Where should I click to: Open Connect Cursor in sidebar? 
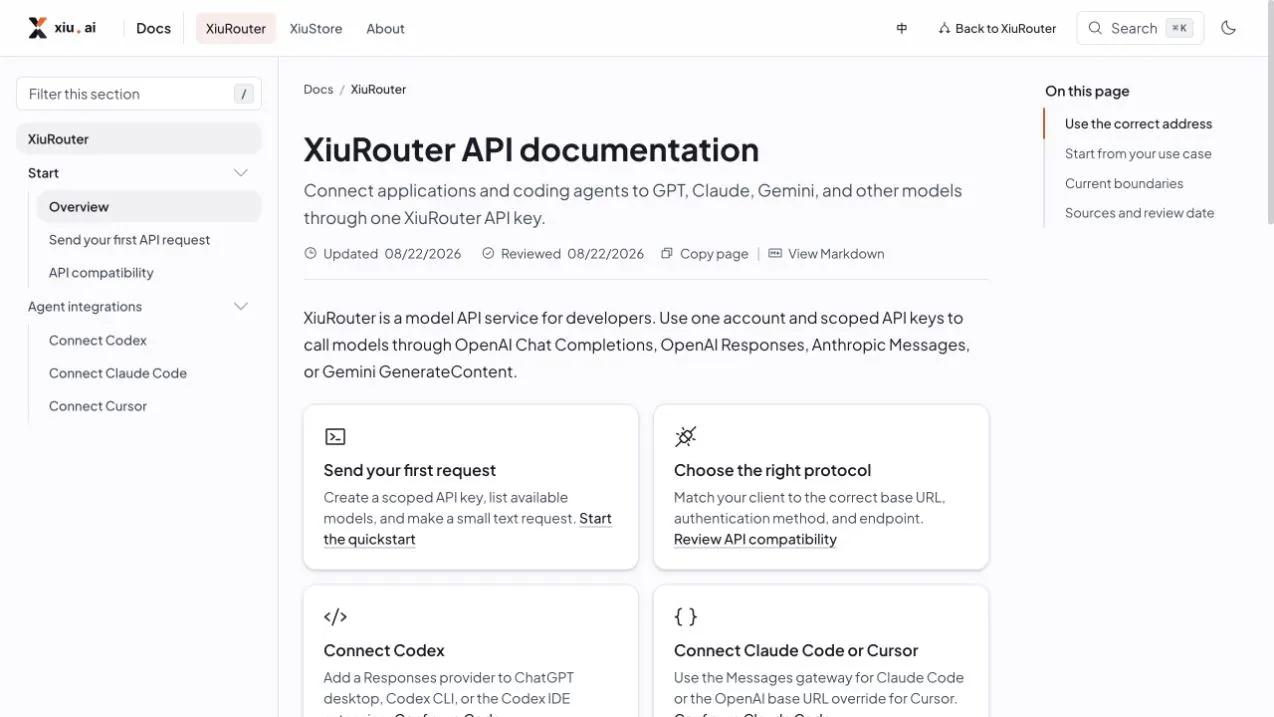(x=98, y=406)
